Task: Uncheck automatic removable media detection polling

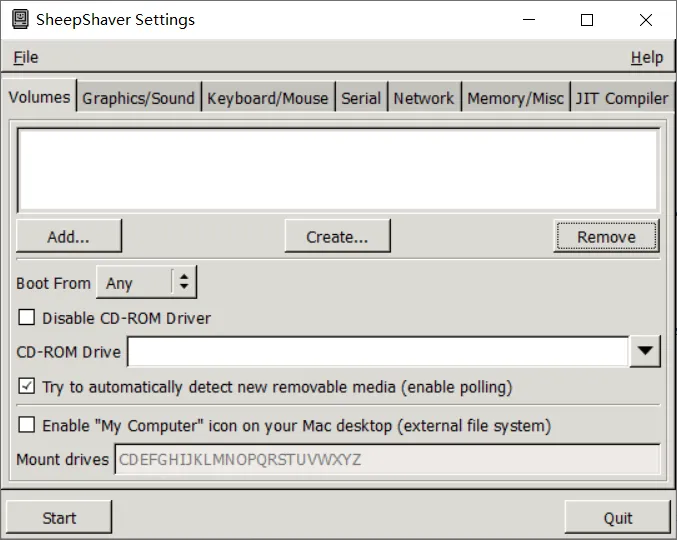Action: click(27, 386)
